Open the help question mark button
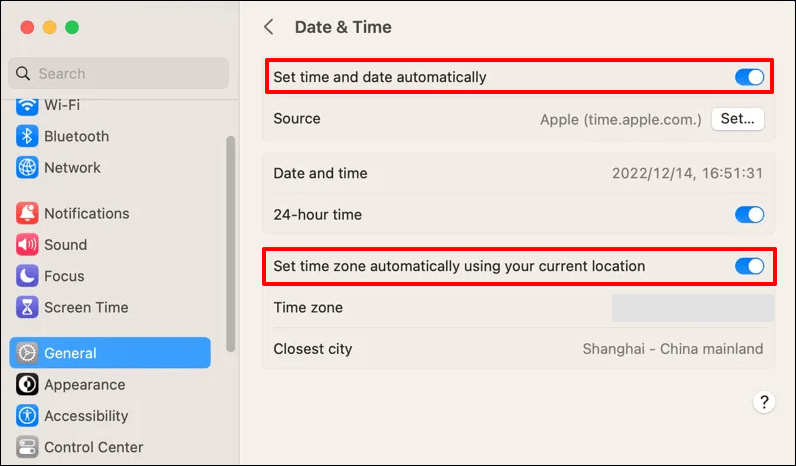 pos(764,402)
